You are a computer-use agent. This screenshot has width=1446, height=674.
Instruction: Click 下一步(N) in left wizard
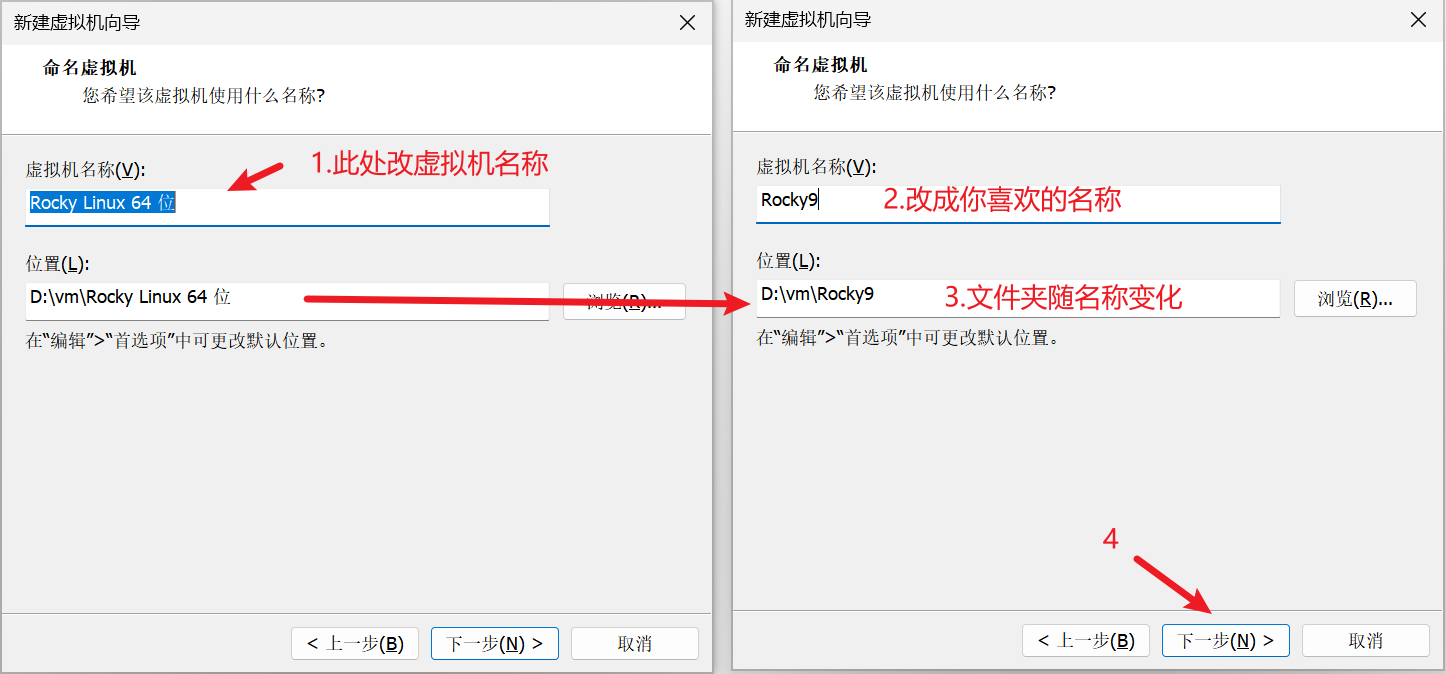pos(495,644)
